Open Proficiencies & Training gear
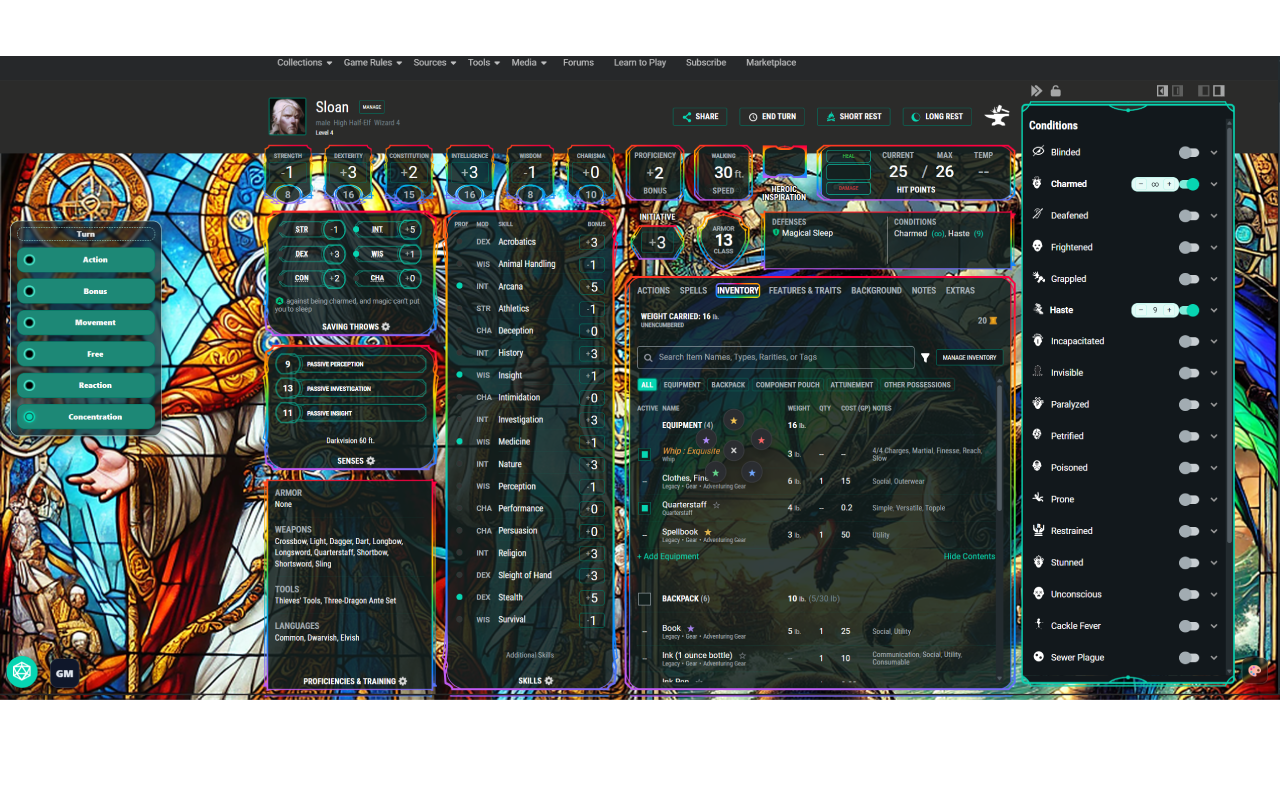 pyautogui.click(x=403, y=681)
